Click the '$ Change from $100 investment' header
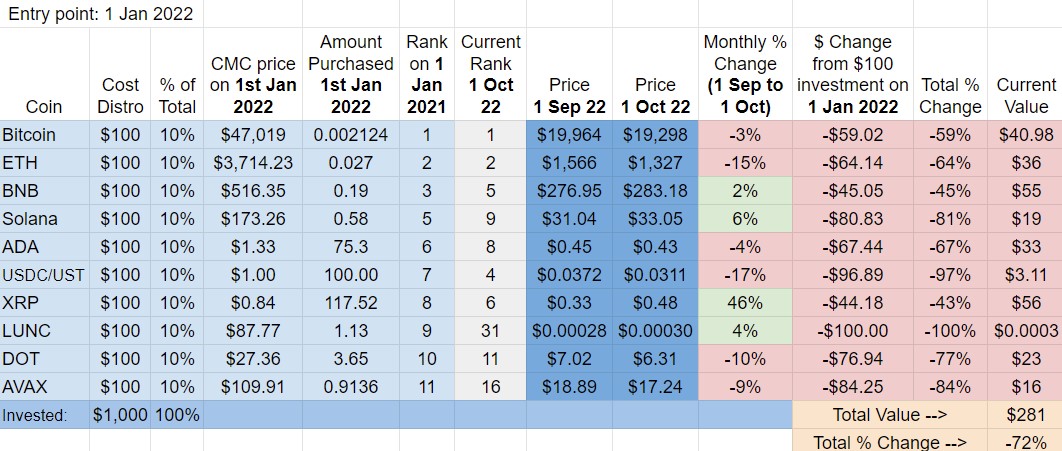Viewport: 1062px width, 451px height. [x=853, y=74]
